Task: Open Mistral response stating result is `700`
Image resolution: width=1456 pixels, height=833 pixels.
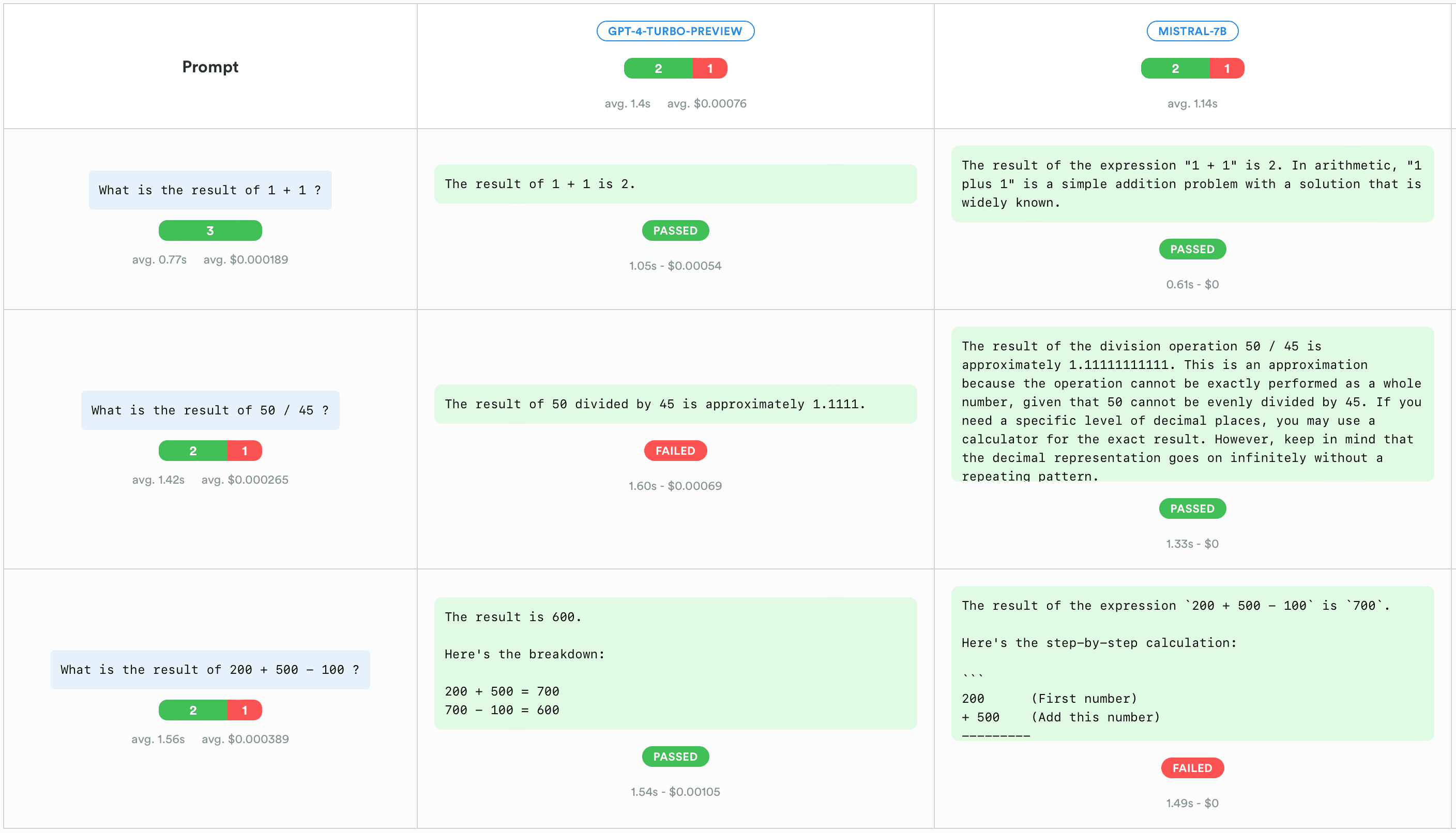Action: pos(1192,663)
